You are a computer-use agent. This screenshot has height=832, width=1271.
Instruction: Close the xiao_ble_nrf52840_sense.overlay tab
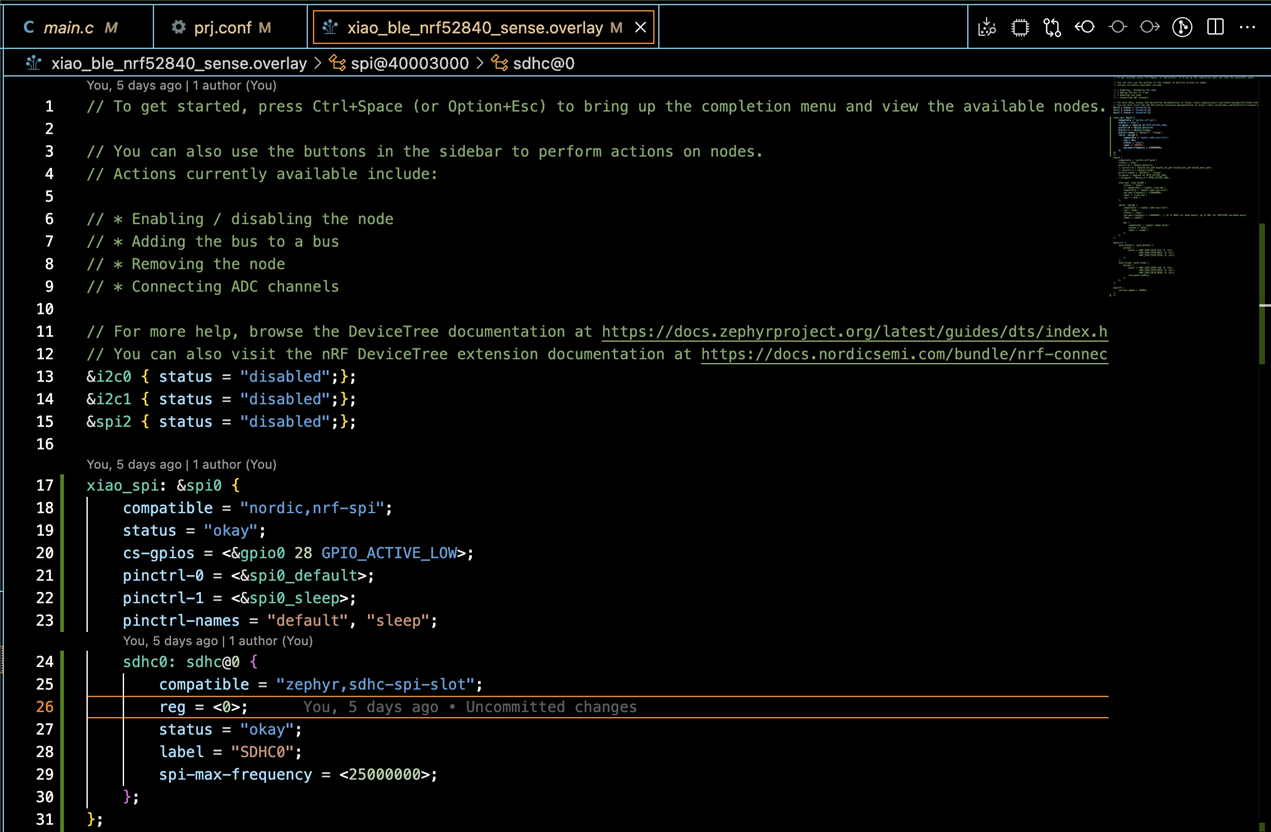point(641,27)
